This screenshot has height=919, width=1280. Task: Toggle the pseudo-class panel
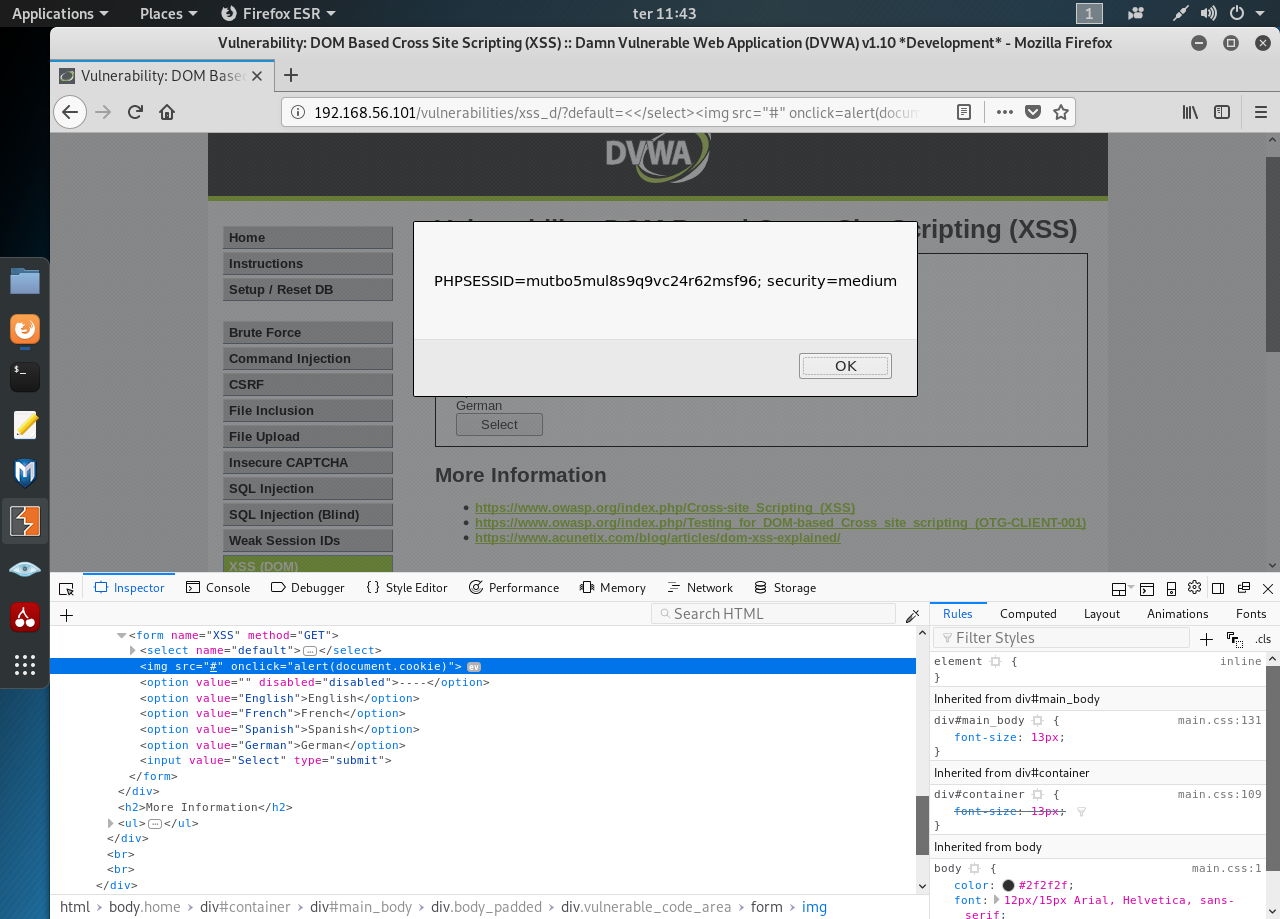tap(1234, 639)
